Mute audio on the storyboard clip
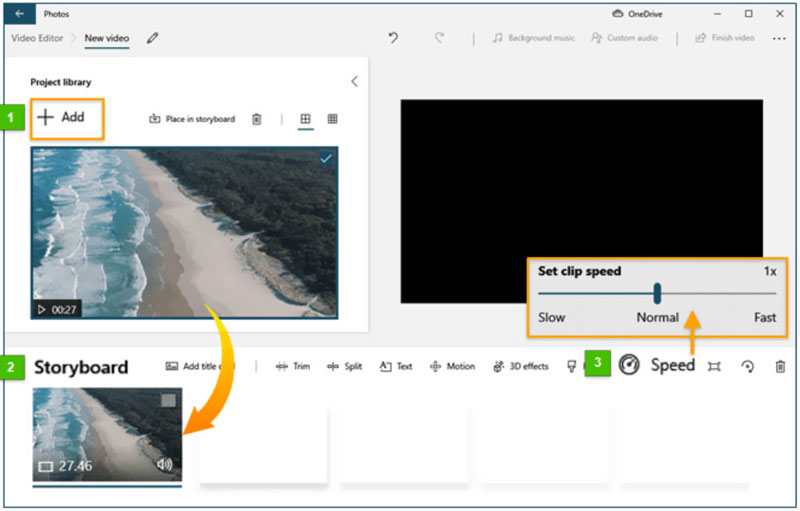The width and height of the screenshot is (800, 511). point(165,464)
